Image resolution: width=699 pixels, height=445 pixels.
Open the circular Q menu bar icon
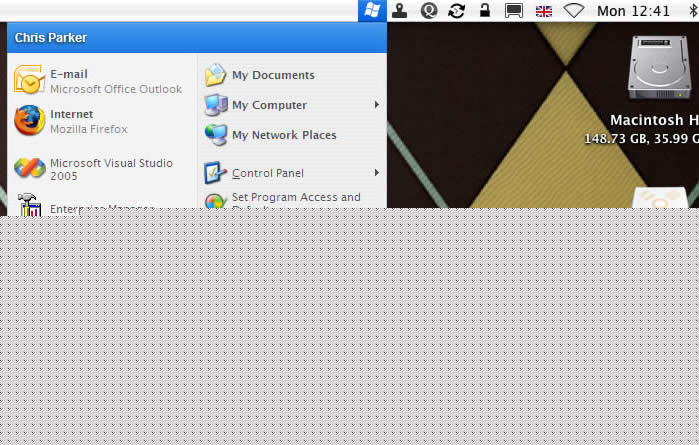(428, 11)
